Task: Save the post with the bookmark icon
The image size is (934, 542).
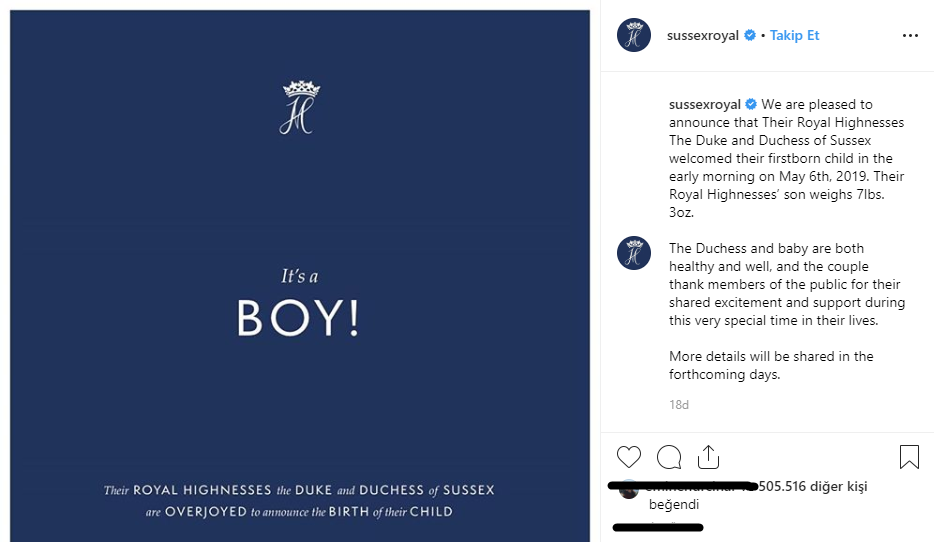Action: (x=909, y=457)
